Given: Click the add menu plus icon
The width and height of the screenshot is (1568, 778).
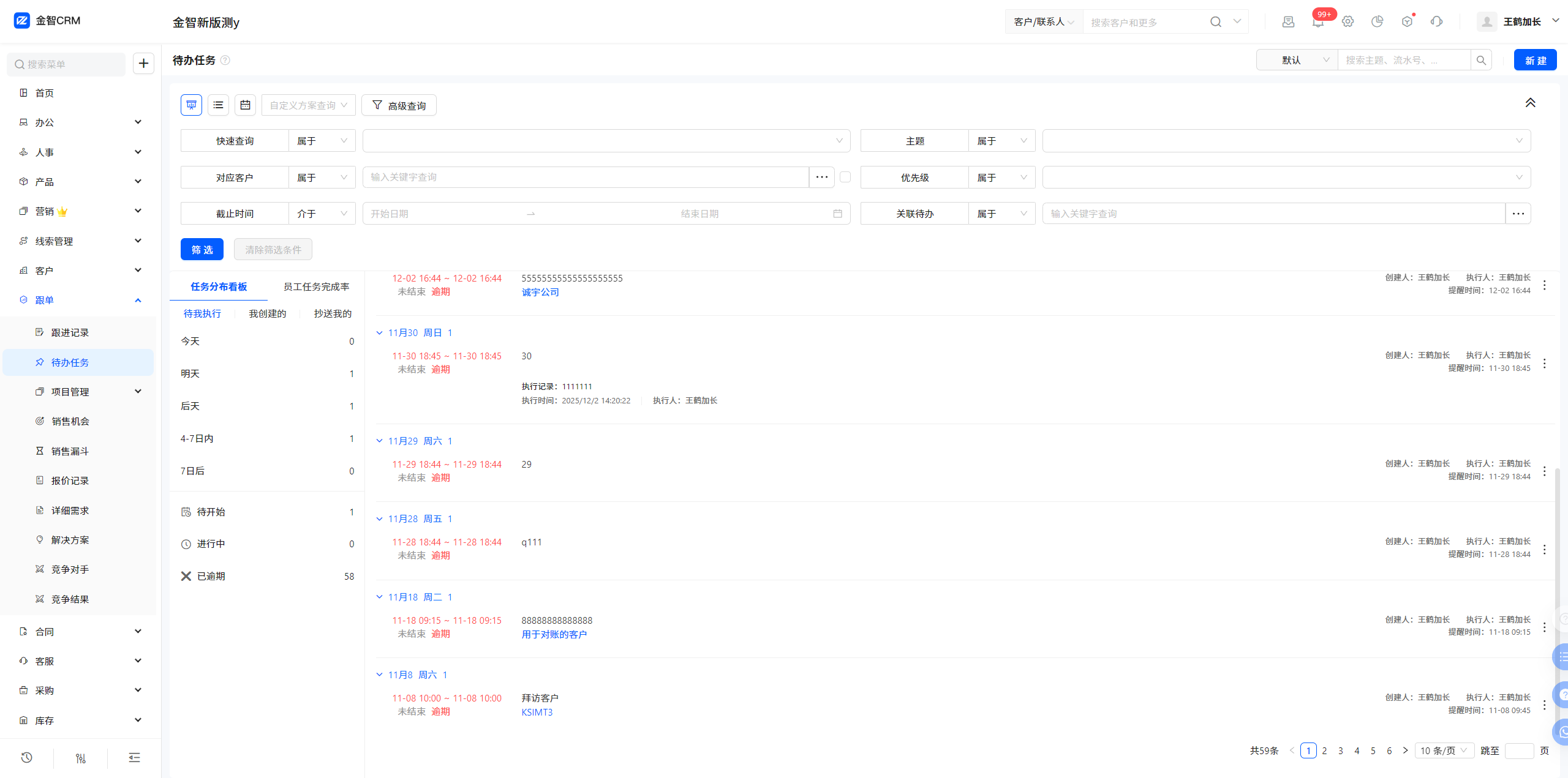Looking at the screenshot, I should (143, 63).
